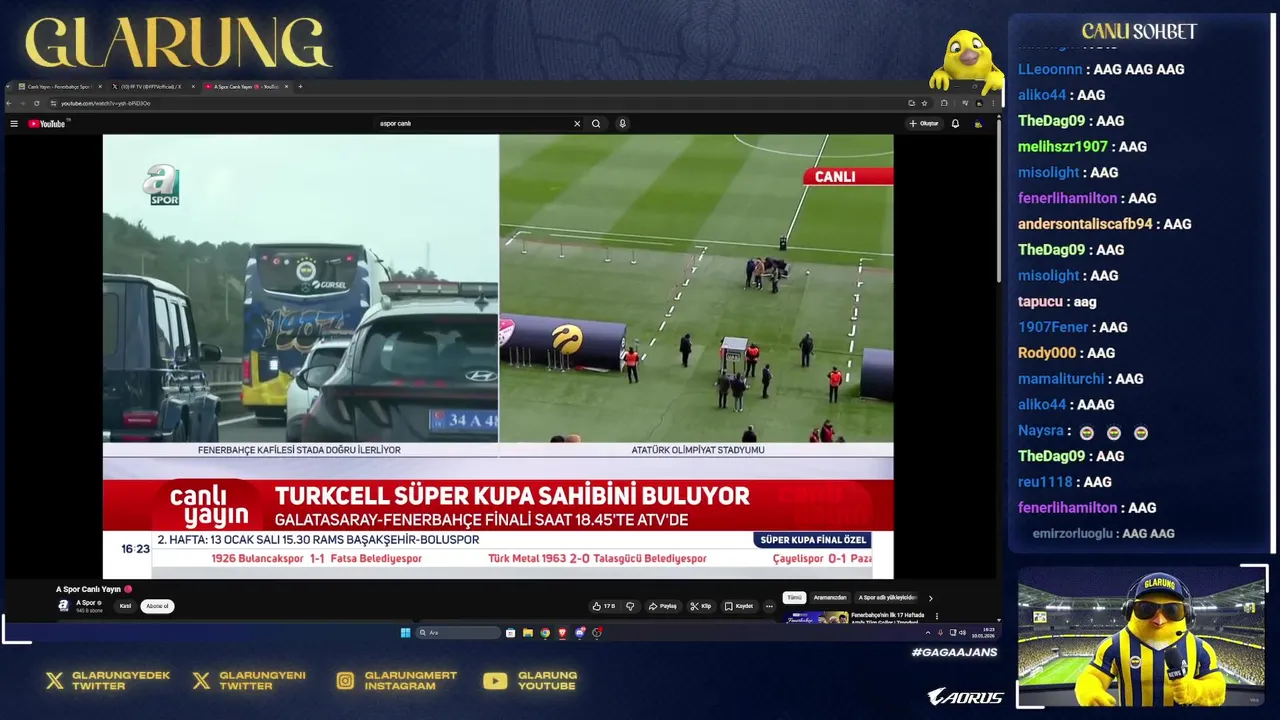Switch to the FF TV X tab
1280x720 pixels.
tap(151, 87)
